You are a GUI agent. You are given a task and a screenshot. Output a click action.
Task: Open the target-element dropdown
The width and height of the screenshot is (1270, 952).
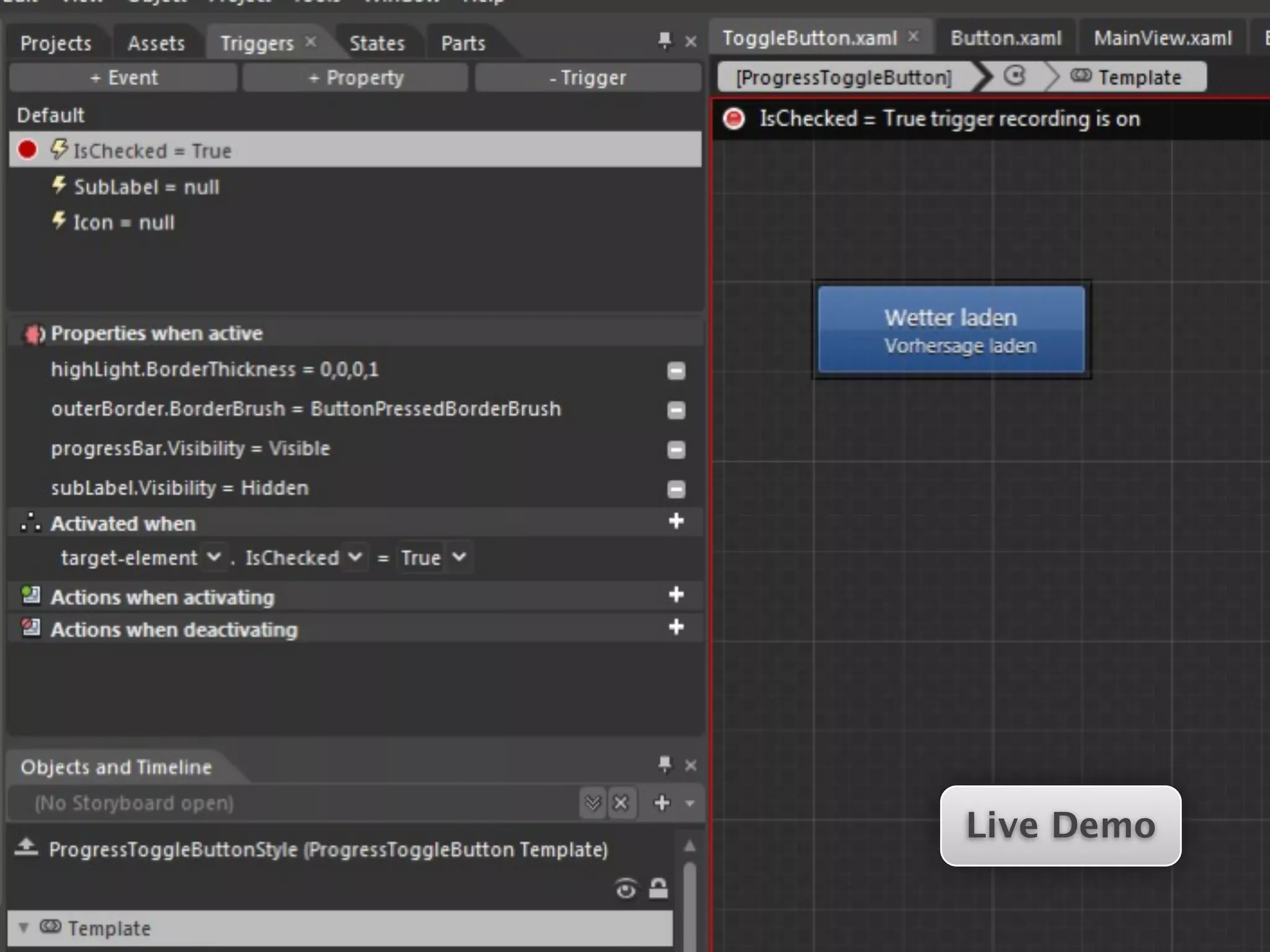[213, 557]
